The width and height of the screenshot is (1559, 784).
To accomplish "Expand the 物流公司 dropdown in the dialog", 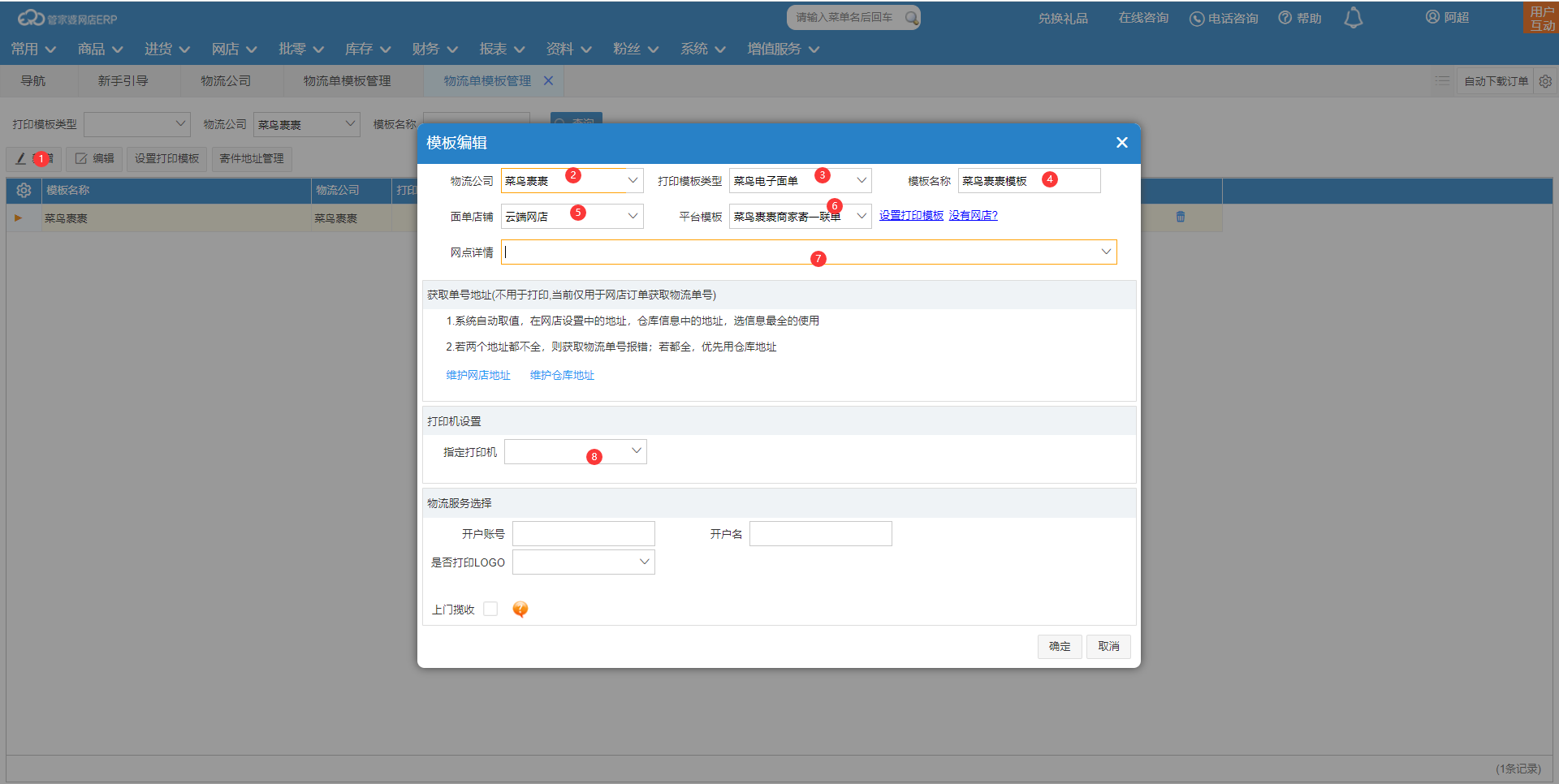I will (633, 180).
